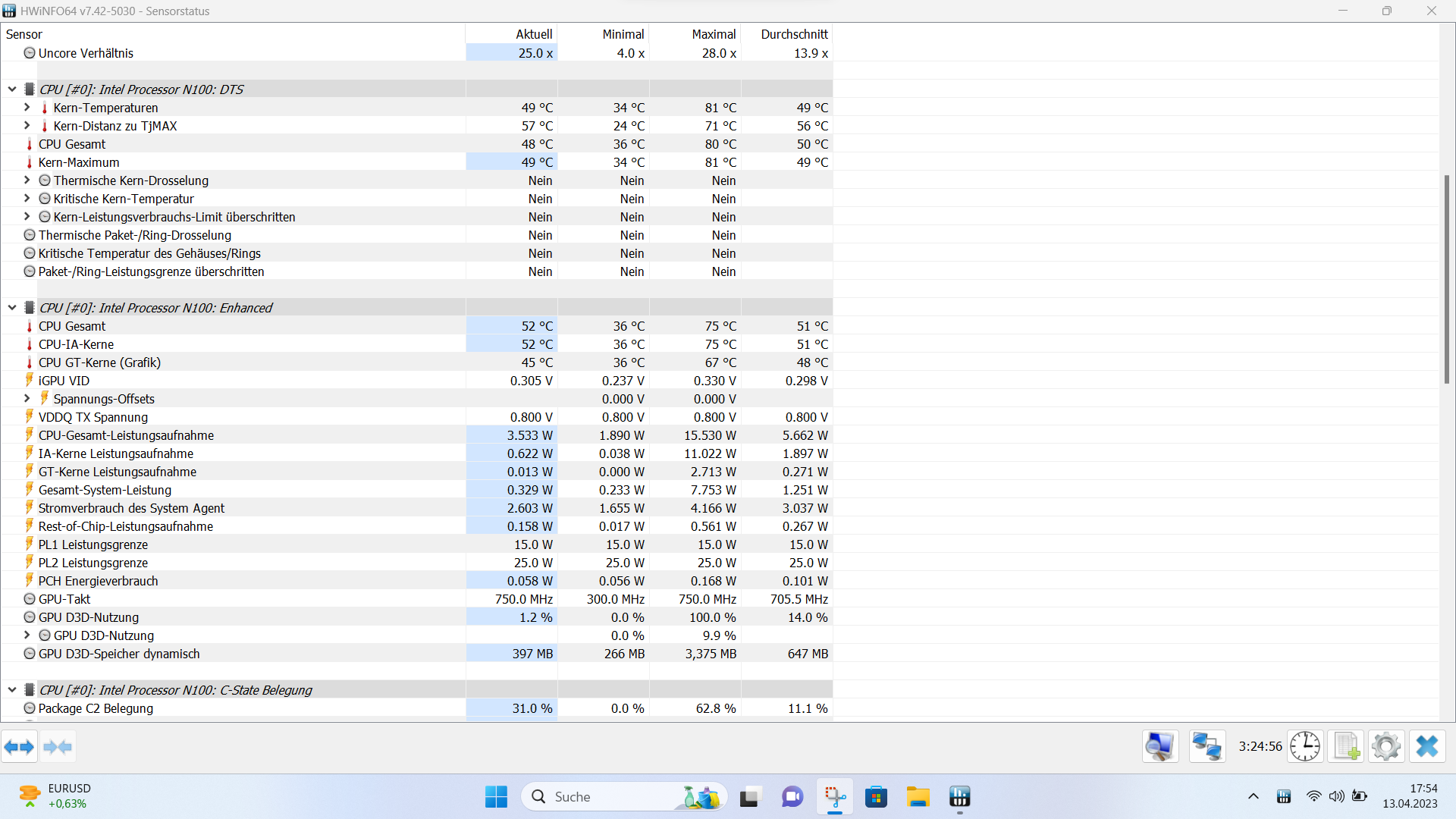Show hidden tray icons chevron
The image size is (1456, 819).
[1253, 797]
